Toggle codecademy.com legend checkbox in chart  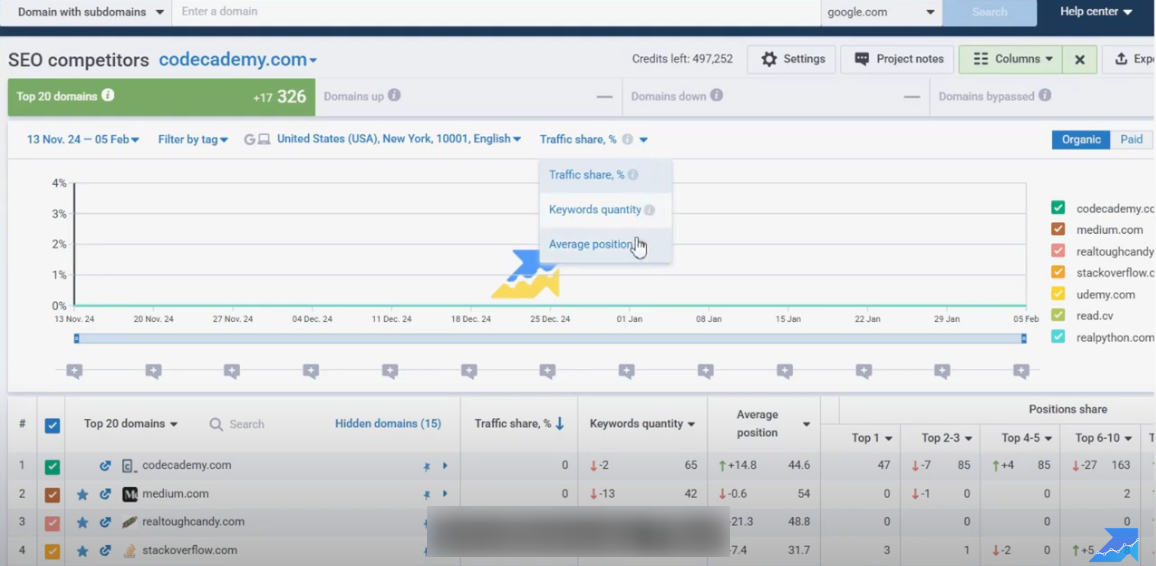click(x=1058, y=209)
